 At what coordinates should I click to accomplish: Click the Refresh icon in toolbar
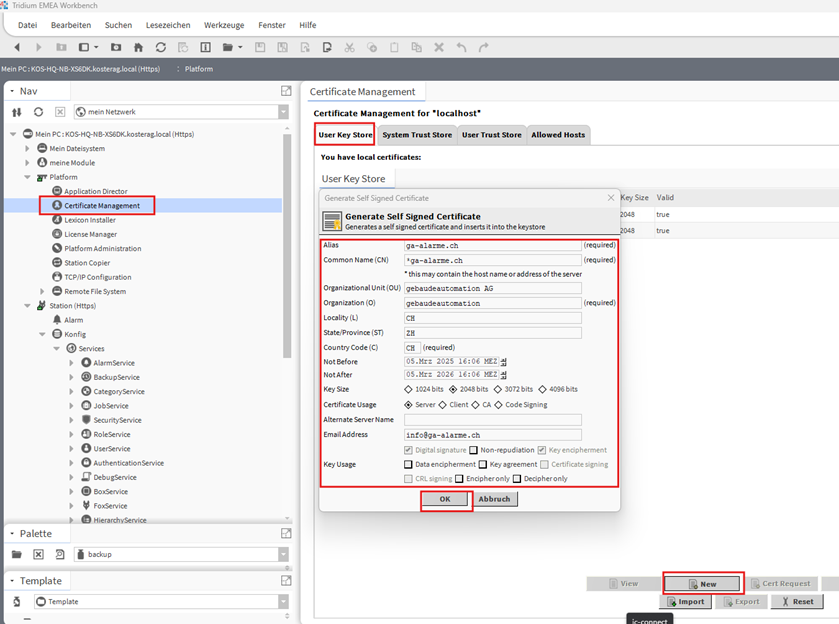[161, 47]
